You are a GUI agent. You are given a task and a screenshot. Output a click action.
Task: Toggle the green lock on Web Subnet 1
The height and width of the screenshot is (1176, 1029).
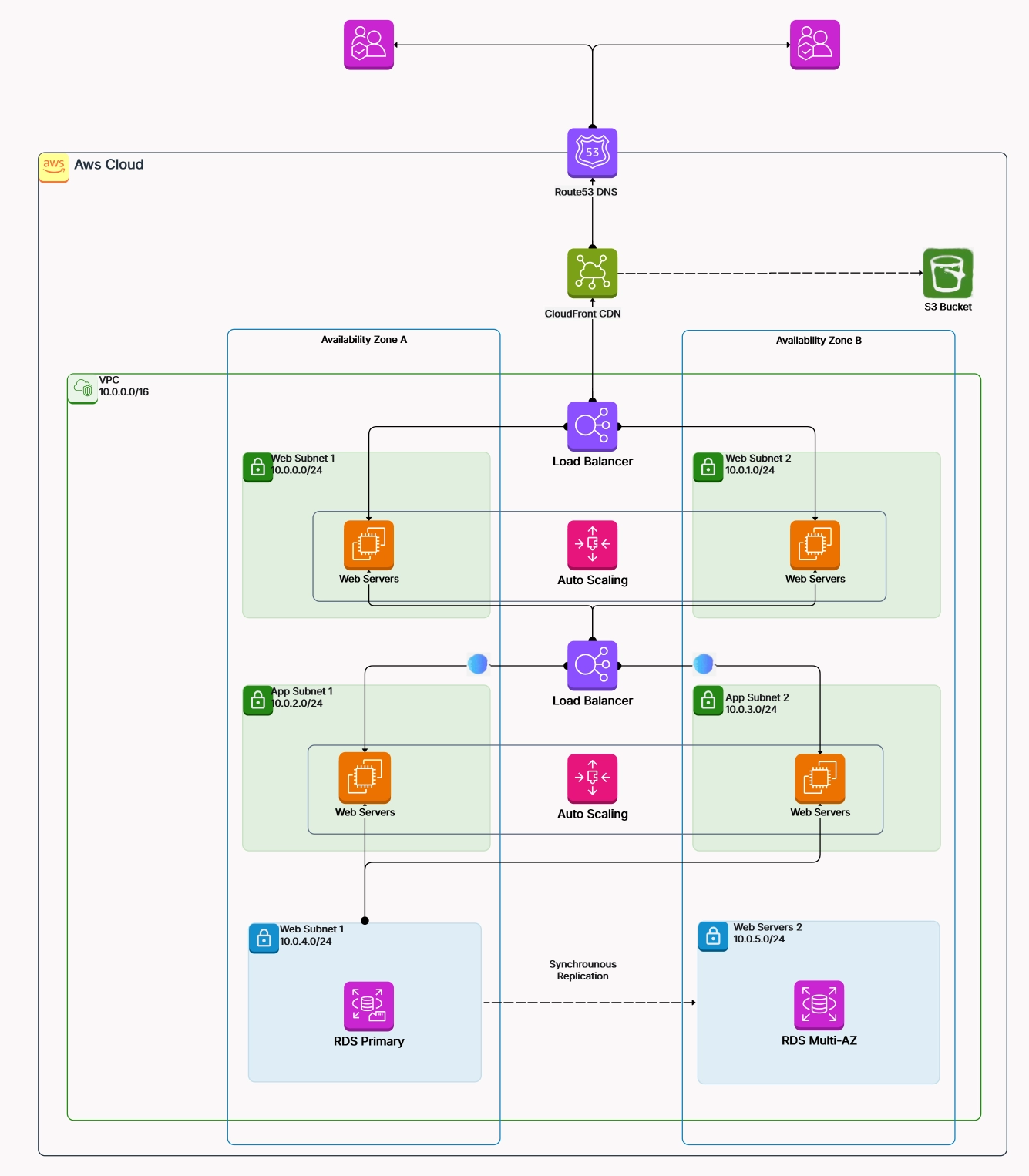point(257,467)
